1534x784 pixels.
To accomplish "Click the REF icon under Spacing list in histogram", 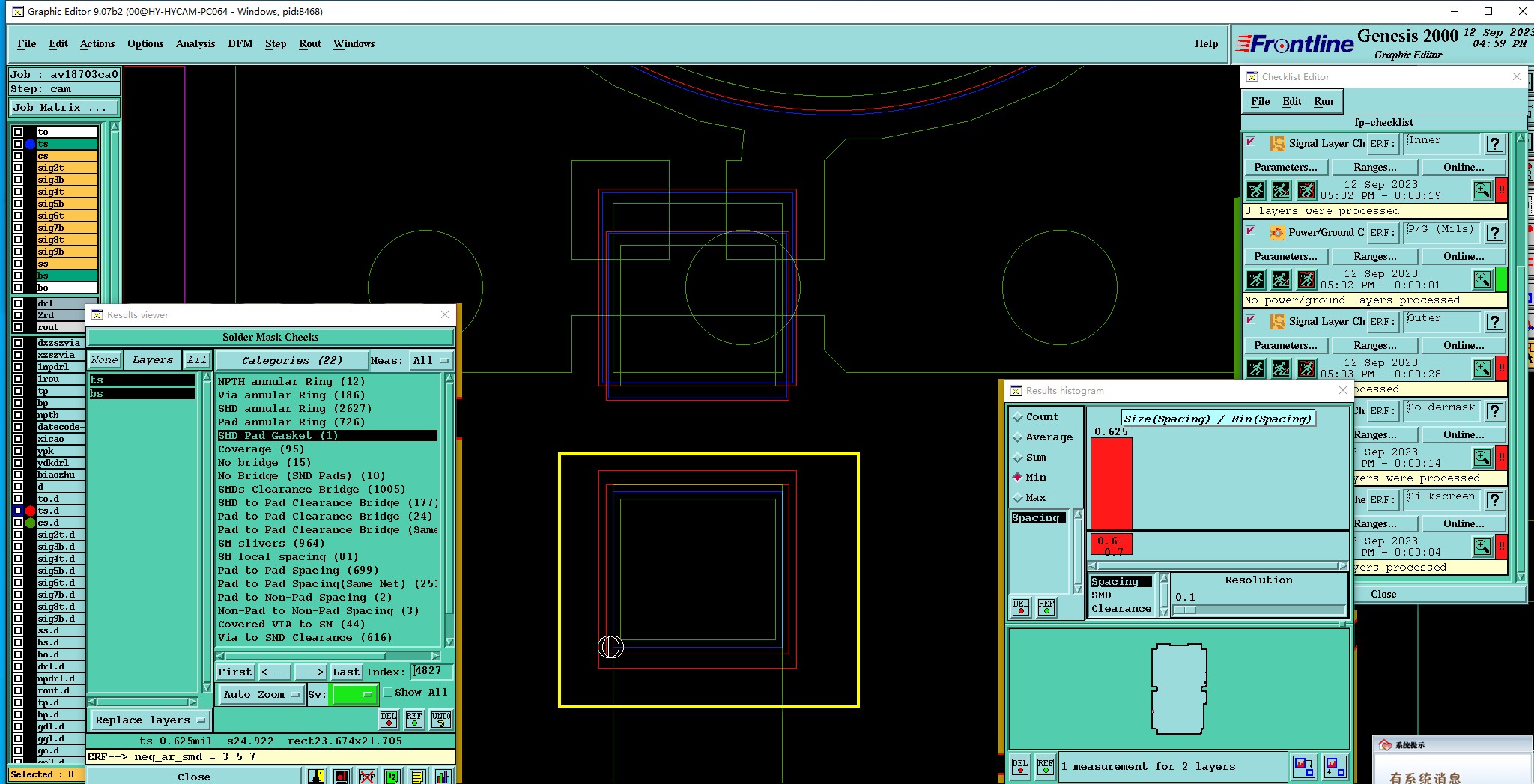I will click(1046, 607).
